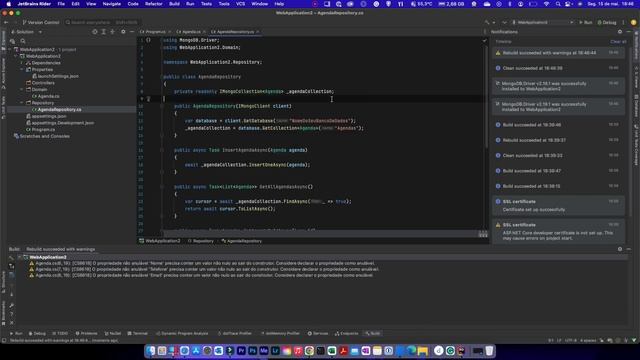Click the editor vertical scrollbar
The width and height of the screenshot is (640, 360).
[486, 98]
